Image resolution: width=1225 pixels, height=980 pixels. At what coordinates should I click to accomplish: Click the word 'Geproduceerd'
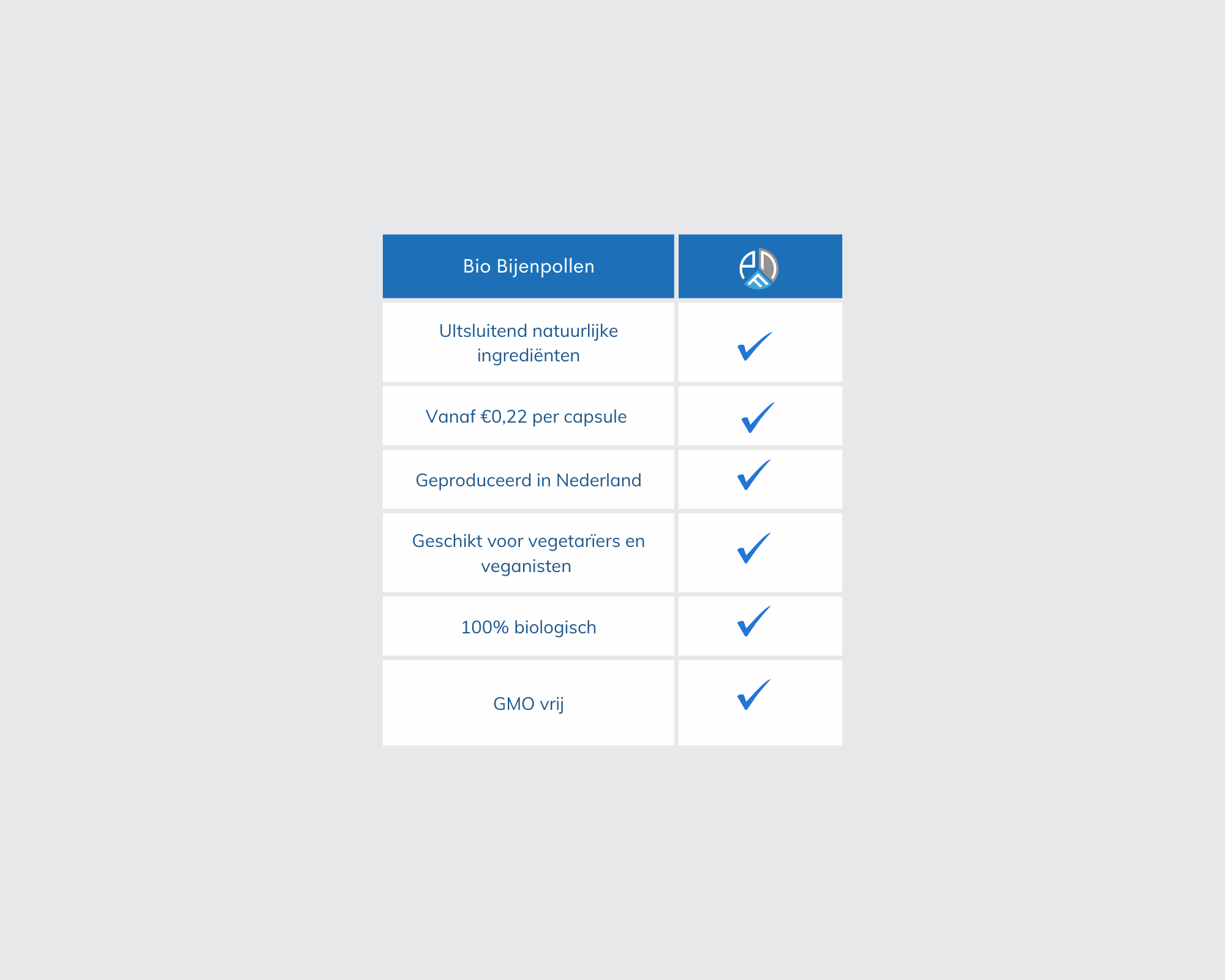(473, 480)
